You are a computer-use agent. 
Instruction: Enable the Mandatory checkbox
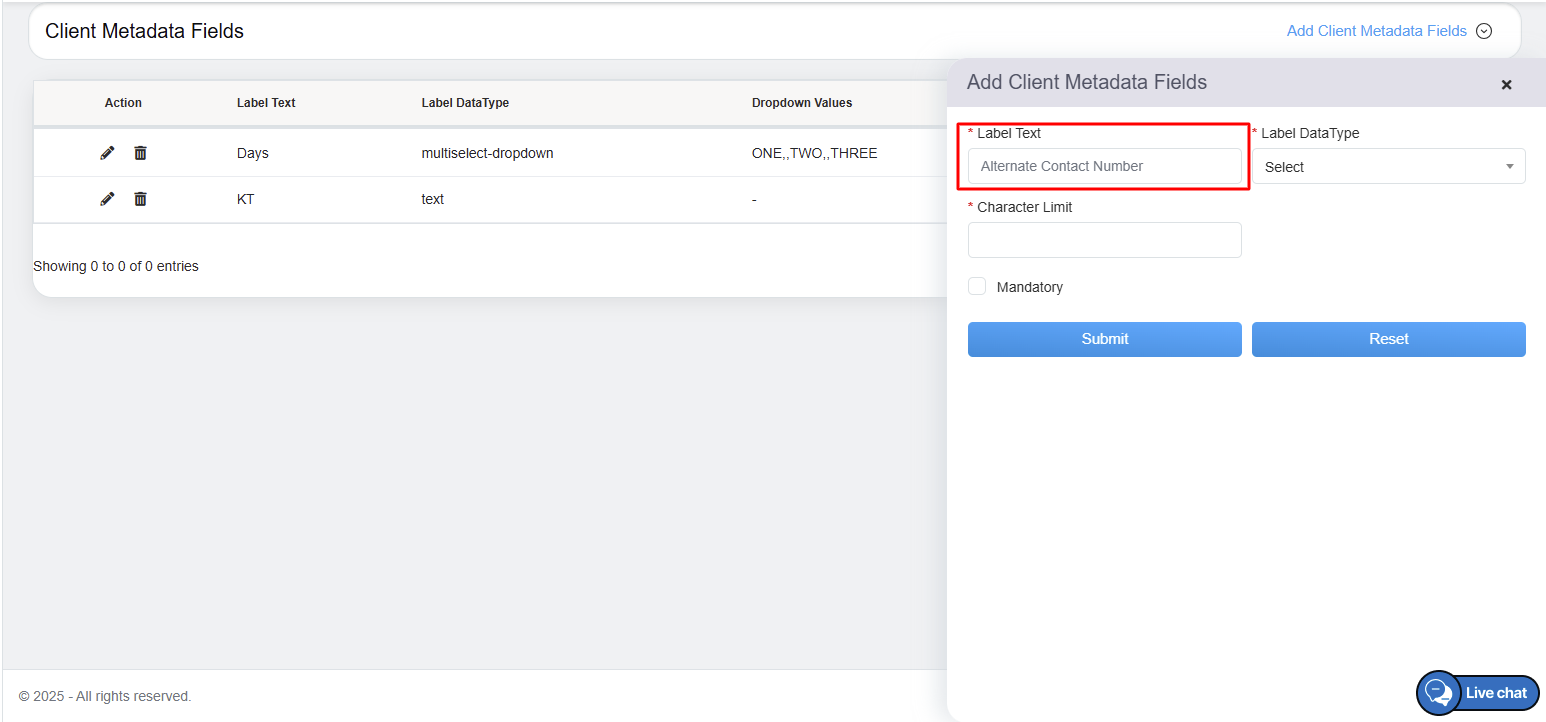point(977,287)
